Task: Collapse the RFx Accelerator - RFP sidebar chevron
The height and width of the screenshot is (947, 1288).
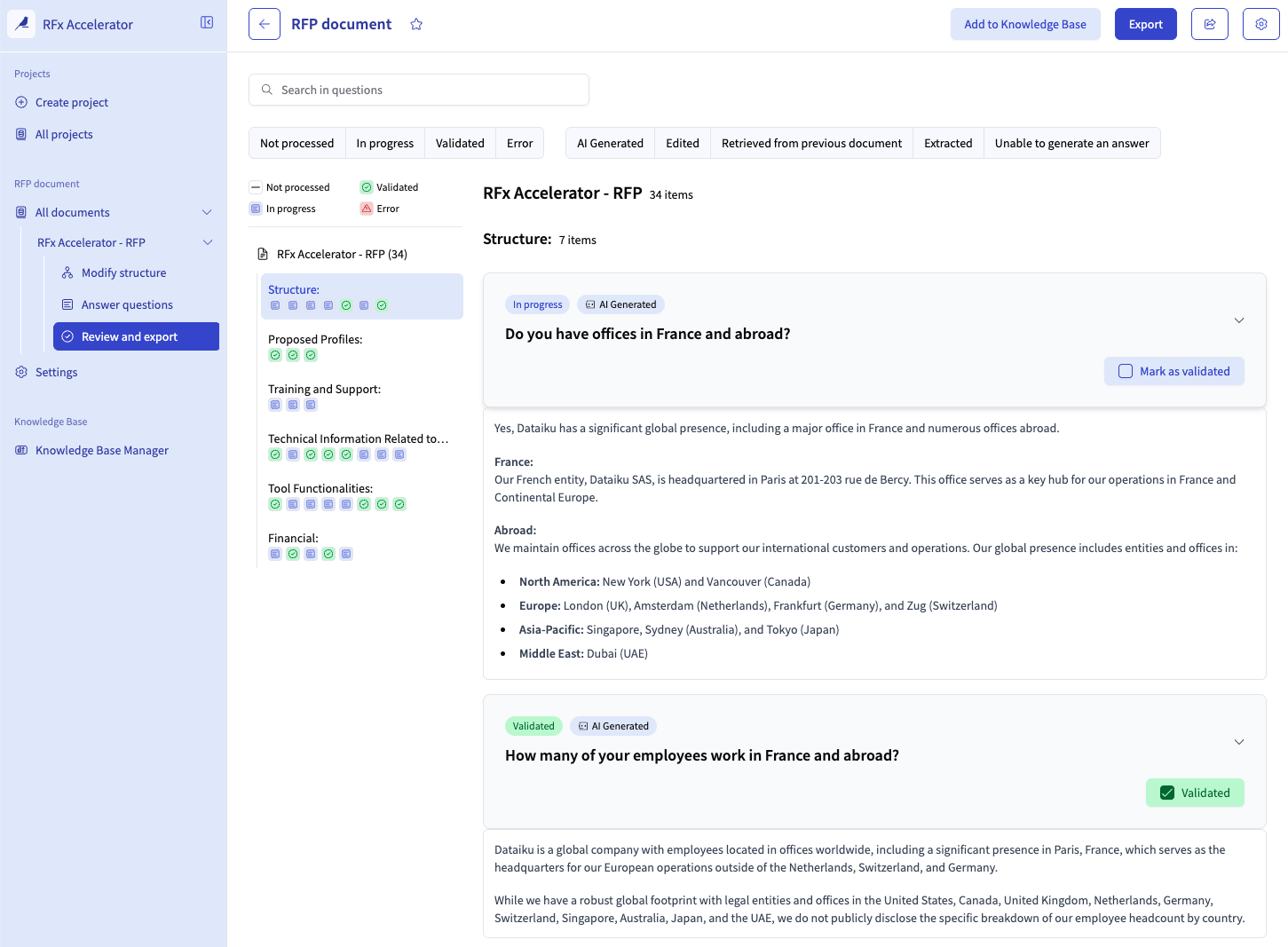Action: tap(208, 242)
